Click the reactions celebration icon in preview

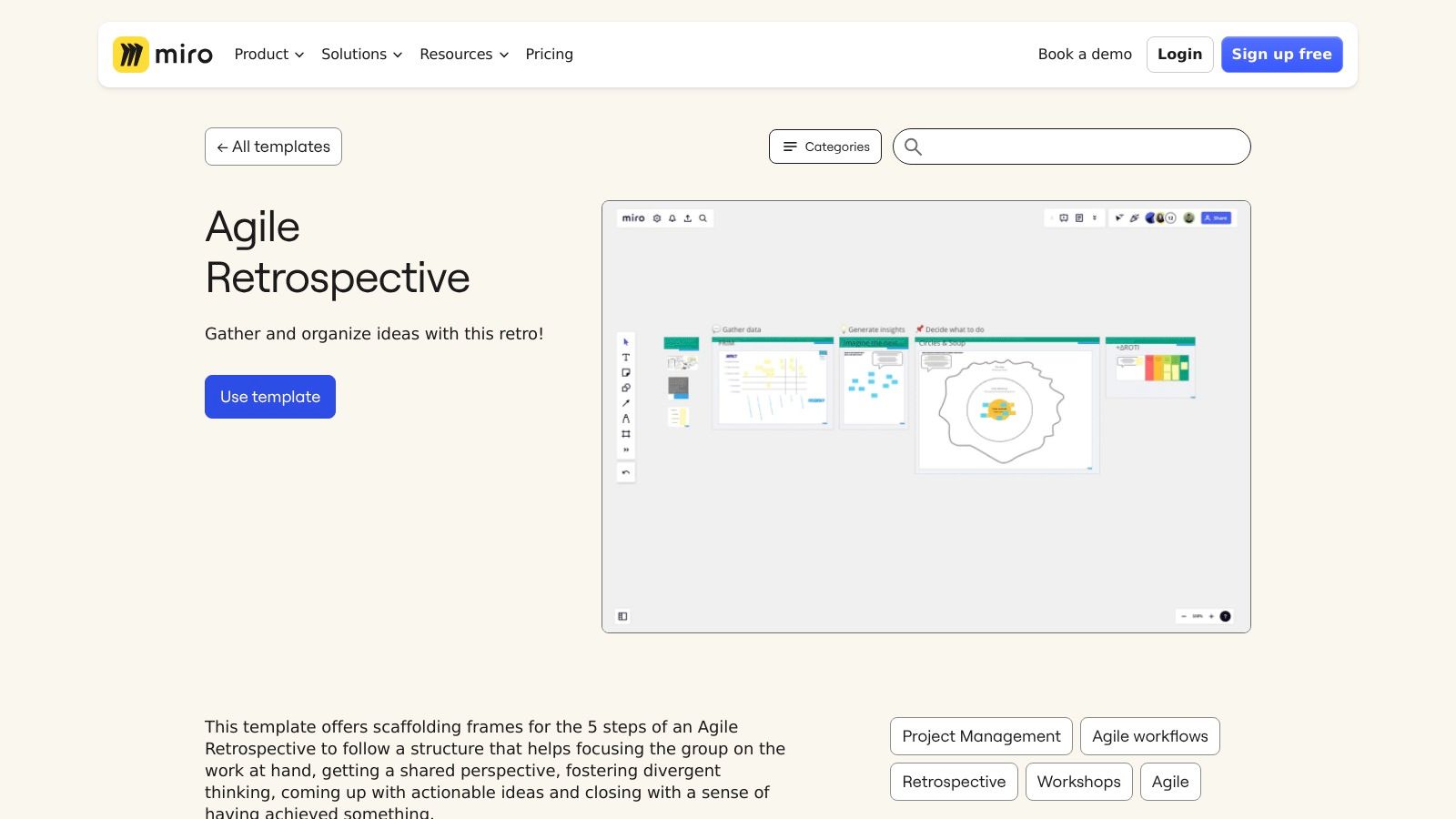tap(1134, 218)
